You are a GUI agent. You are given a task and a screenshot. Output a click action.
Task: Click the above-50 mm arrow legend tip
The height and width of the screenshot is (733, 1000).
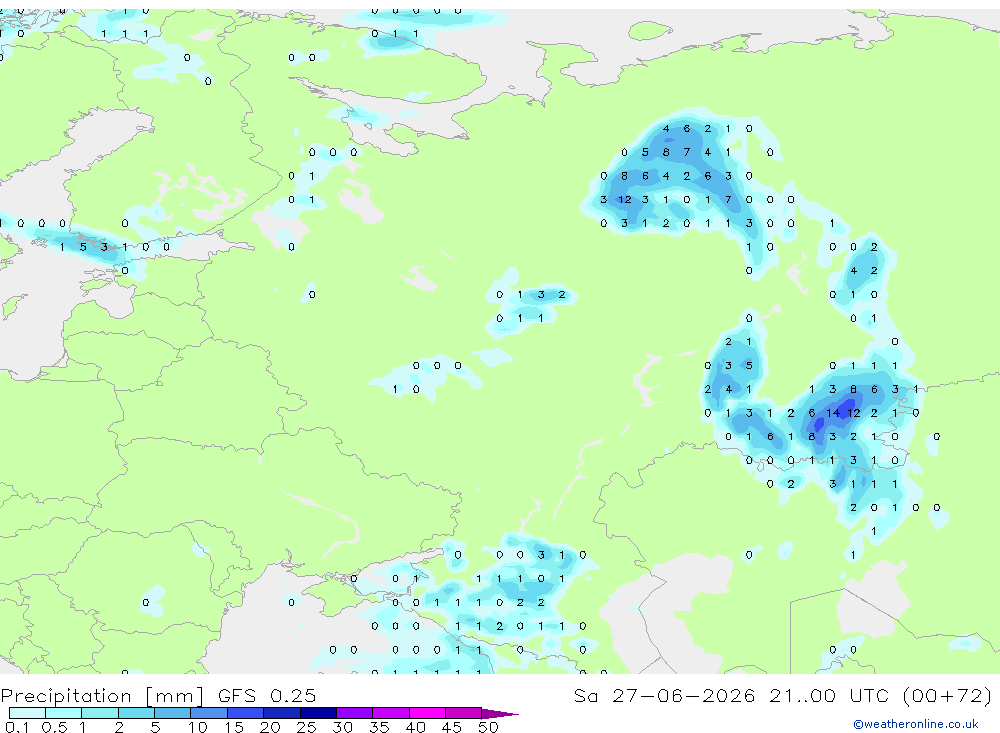pyautogui.click(x=500, y=713)
